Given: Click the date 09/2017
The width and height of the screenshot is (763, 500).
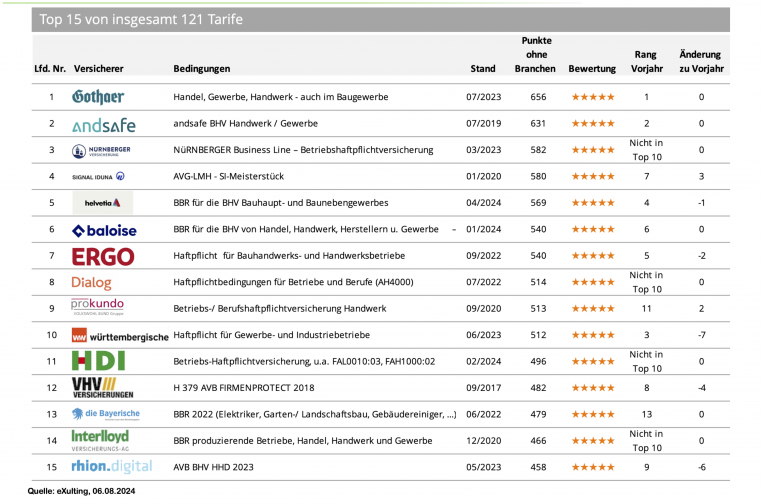Looking at the screenshot, I should coord(484,388).
